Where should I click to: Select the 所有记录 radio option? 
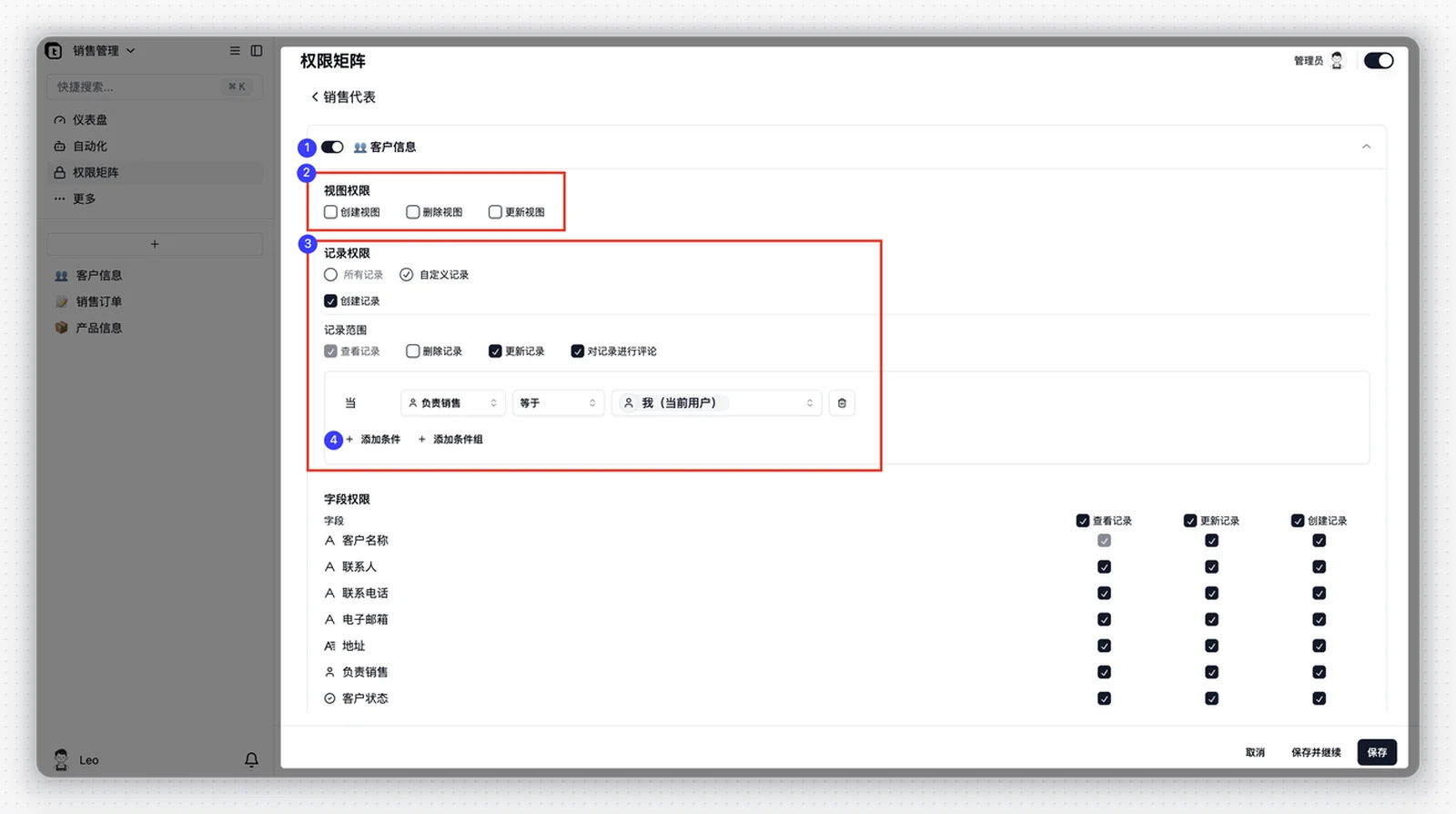(331, 275)
